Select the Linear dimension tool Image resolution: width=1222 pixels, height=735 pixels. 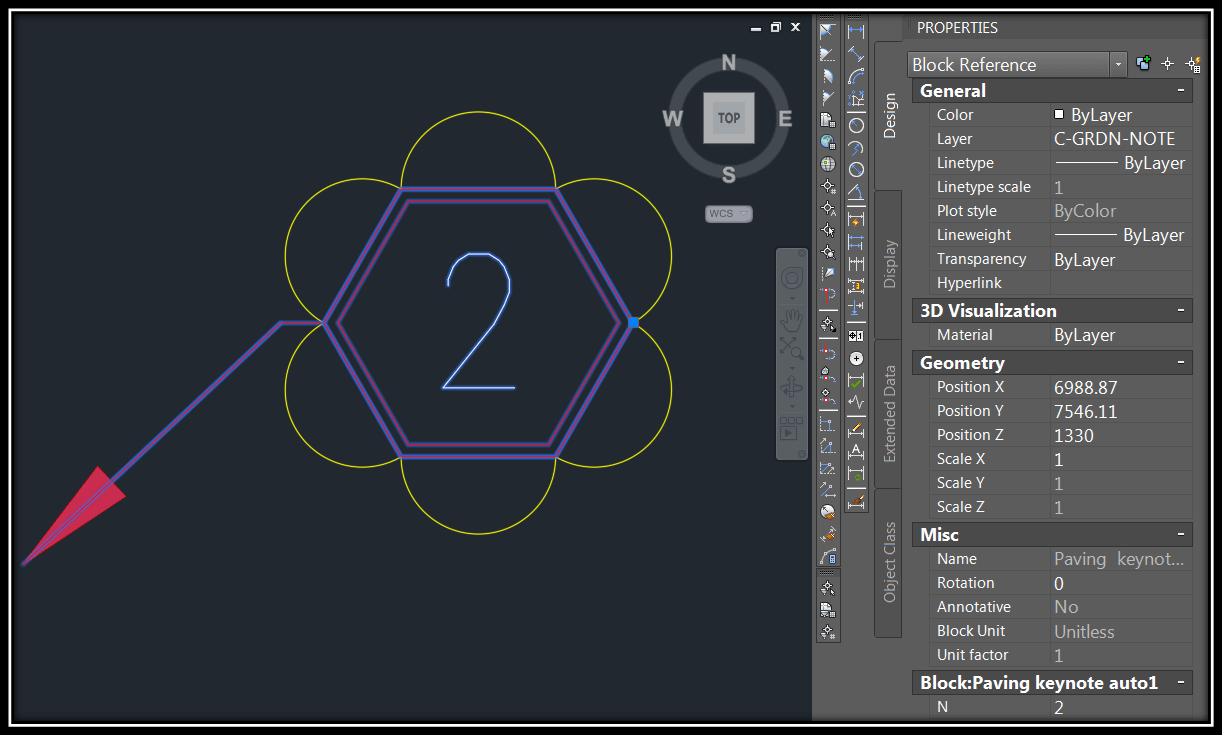pyautogui.click(x=856, y=31)
